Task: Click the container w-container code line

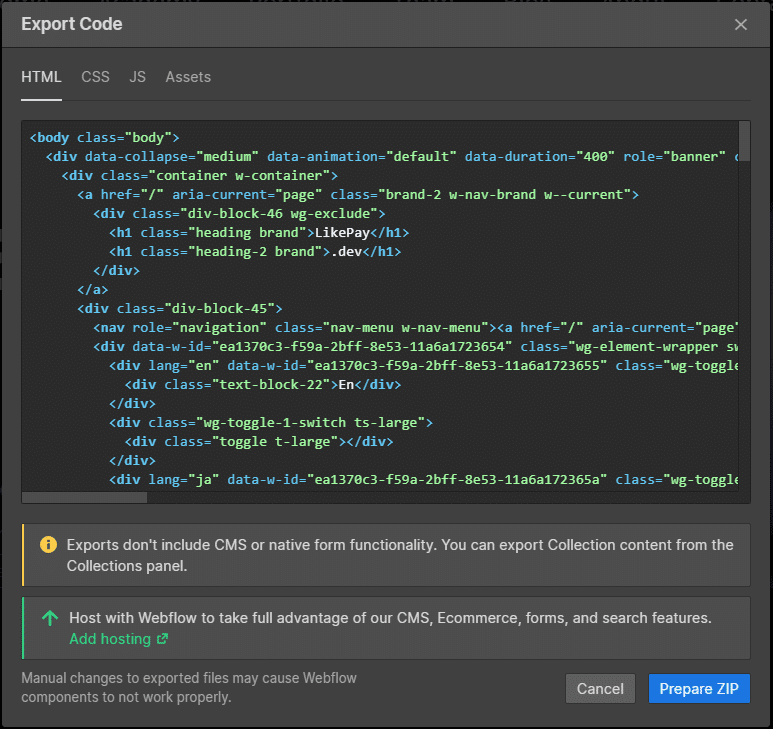Action: pyautogui.click(x=200, y=175)
